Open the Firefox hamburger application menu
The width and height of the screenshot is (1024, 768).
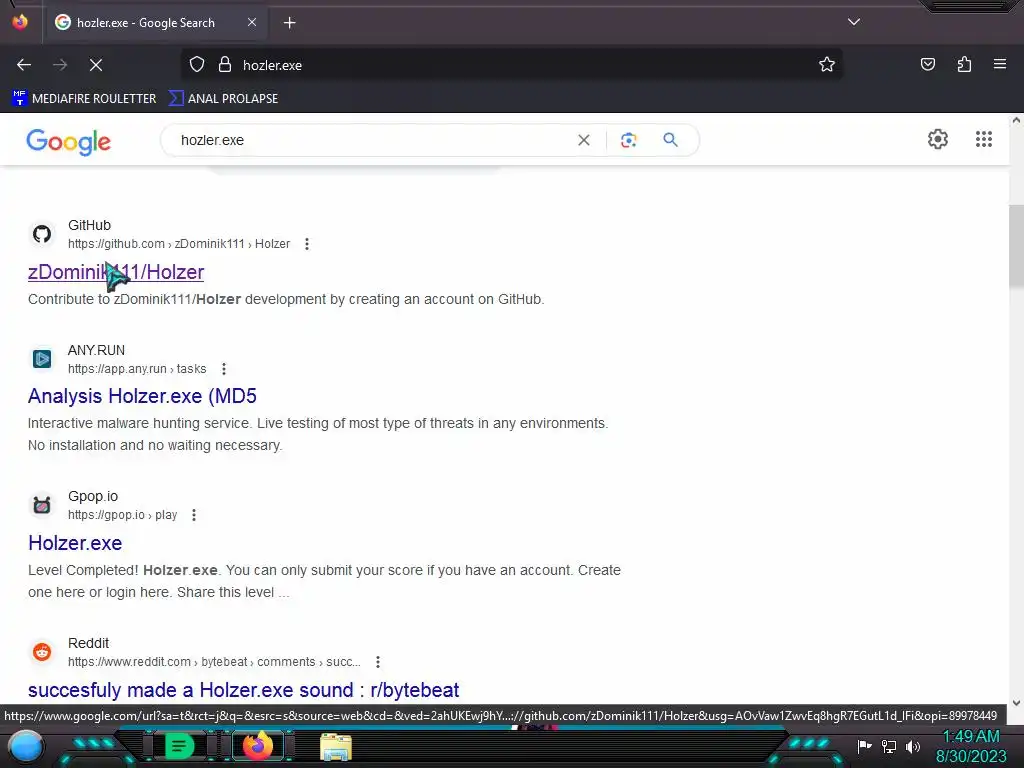point(1000,65)
